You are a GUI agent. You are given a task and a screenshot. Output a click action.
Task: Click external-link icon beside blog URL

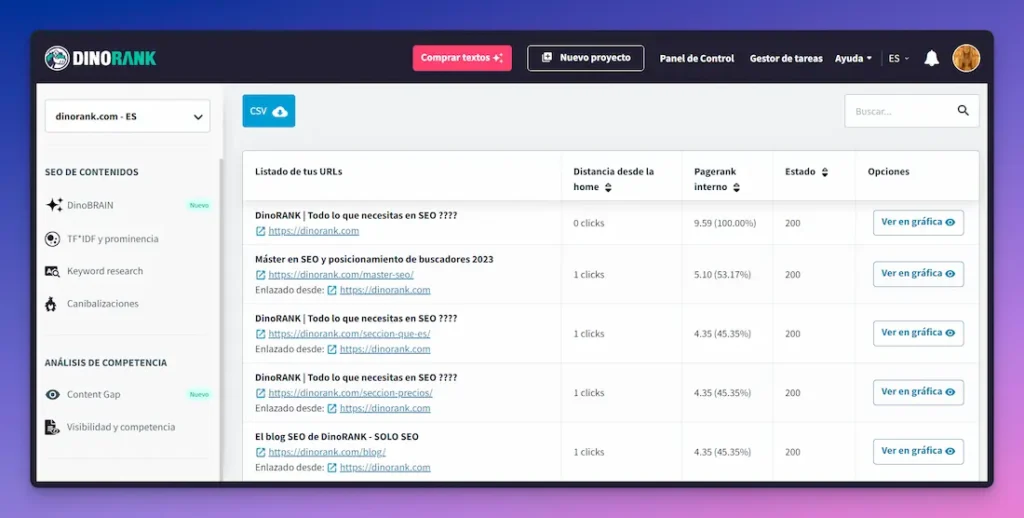tap(261, 452)
